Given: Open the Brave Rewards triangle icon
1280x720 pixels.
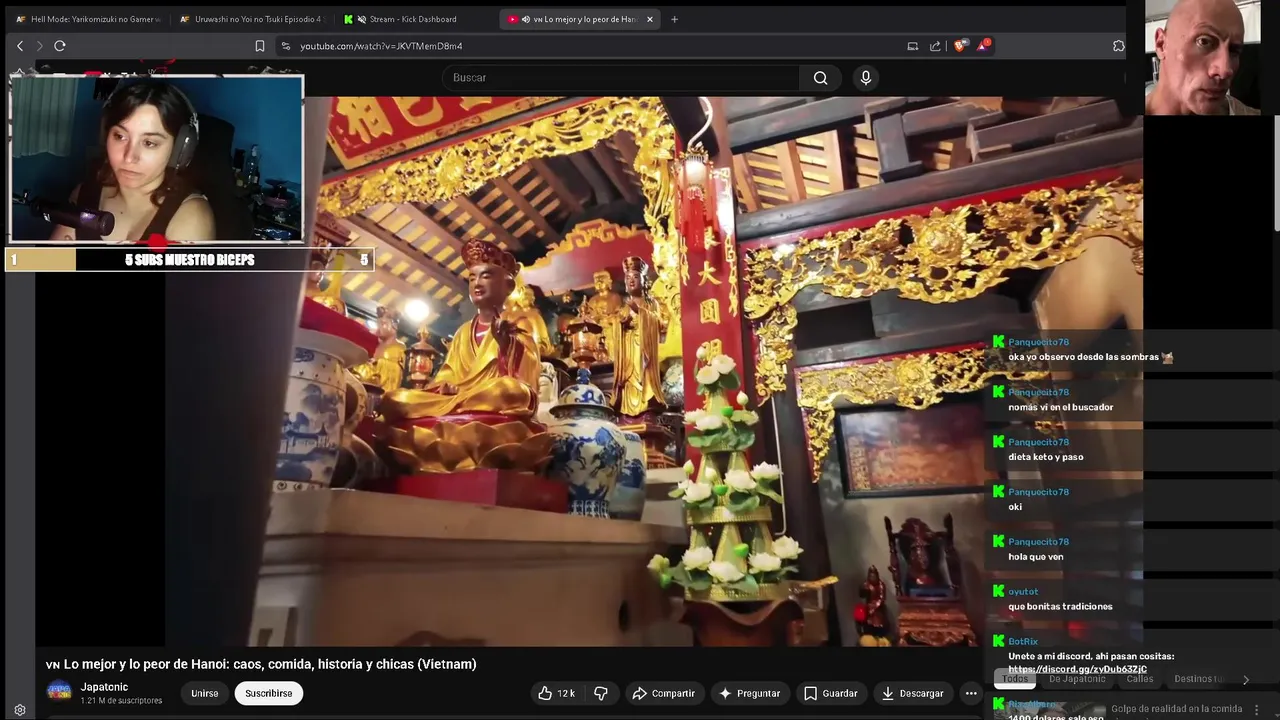Looking at the screenshot, I should click(x=983, y=46).
